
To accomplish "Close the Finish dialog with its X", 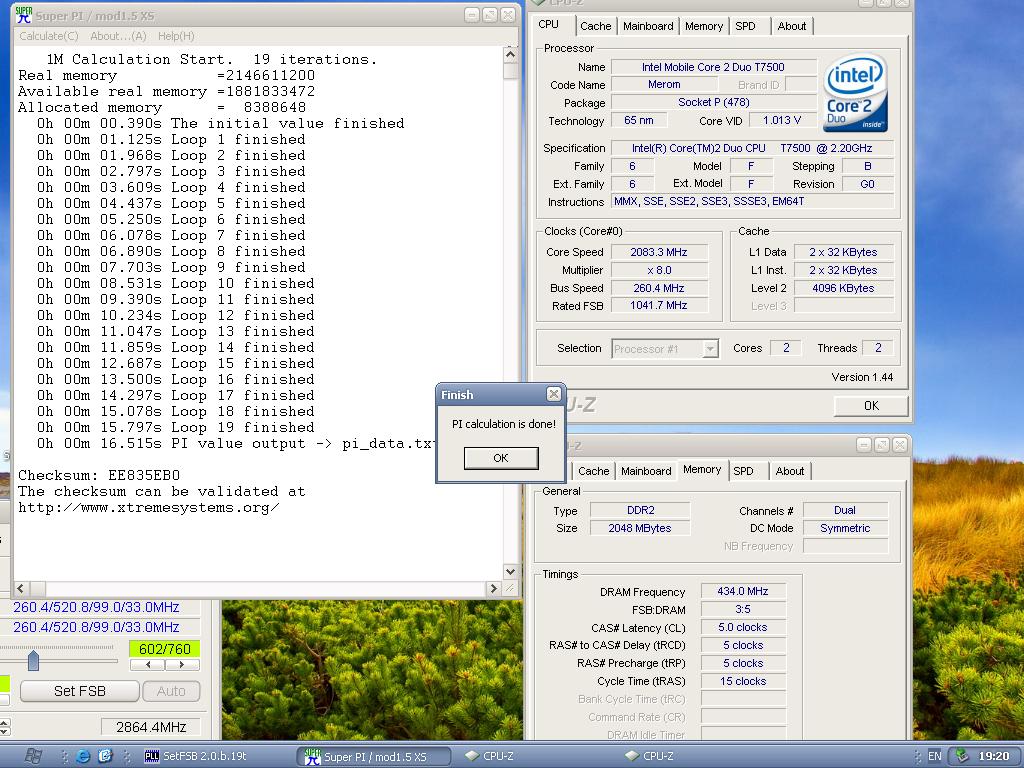I will (x=553, y=394).
